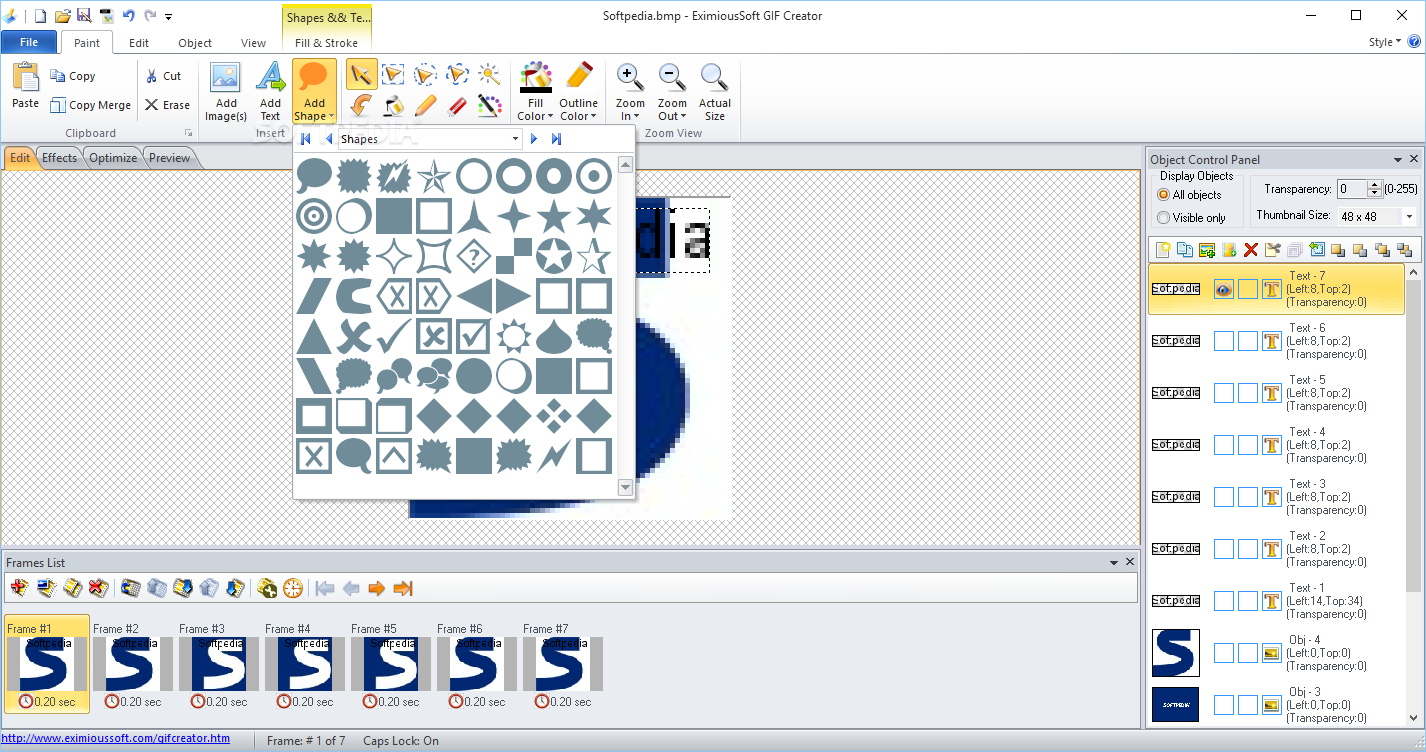Screen dimensions: 1426x752
Task: Select the question mark diamond shape
Action: [473, 256]
